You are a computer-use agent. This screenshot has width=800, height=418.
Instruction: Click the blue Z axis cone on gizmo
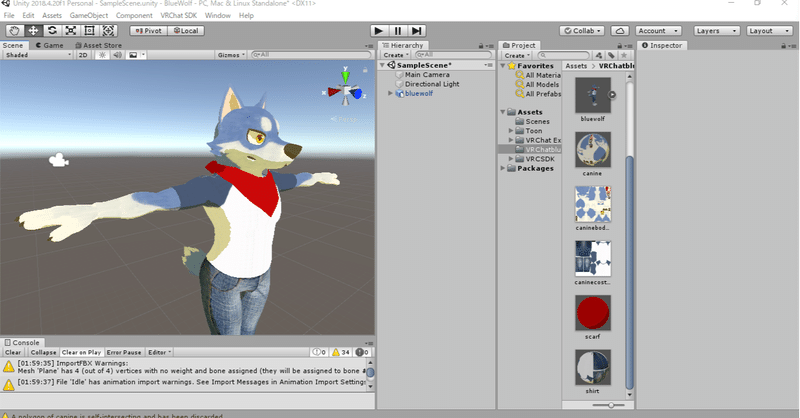tap(357, 93)
